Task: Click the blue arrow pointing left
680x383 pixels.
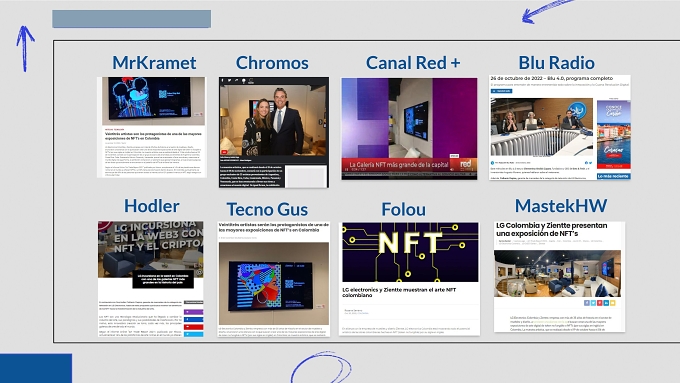Action: click(x=547, y=12)
